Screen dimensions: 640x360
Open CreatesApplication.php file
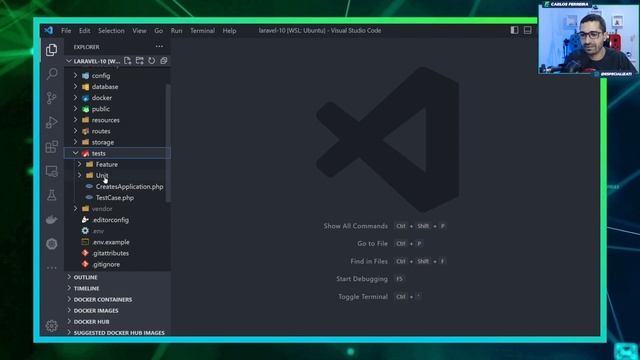pos(118,187)
